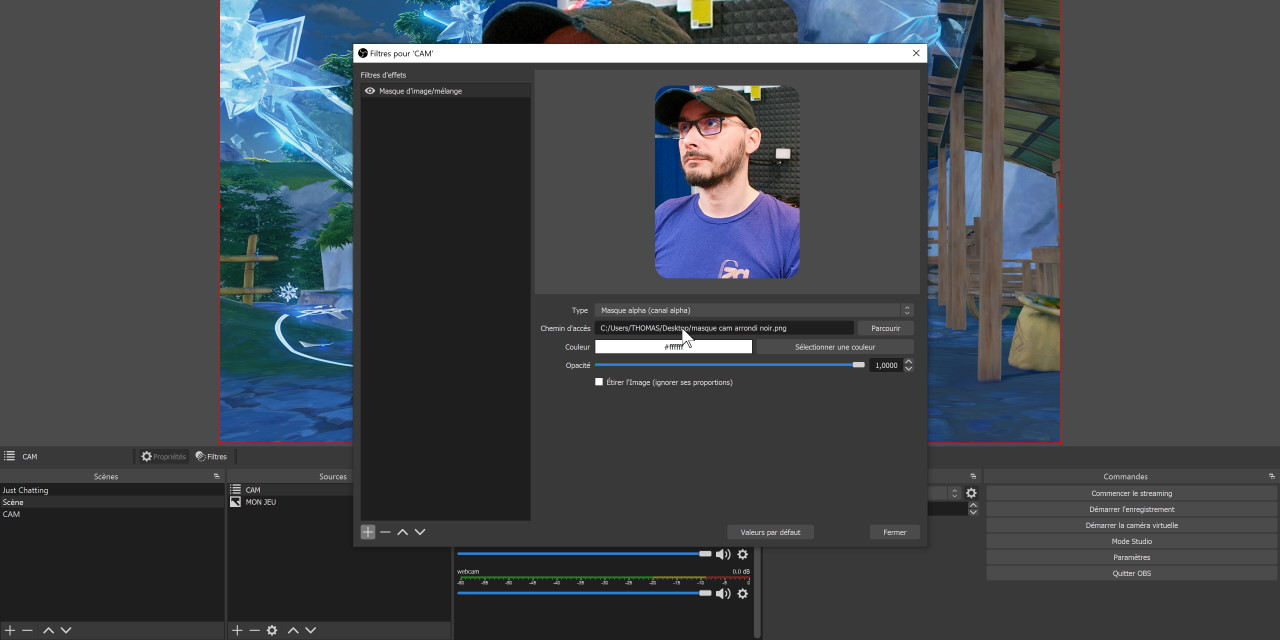Select the Just Chatting scene
The height and width of the screenshot is (640, 1280).
pyautogui.click(x=26, y=490)
